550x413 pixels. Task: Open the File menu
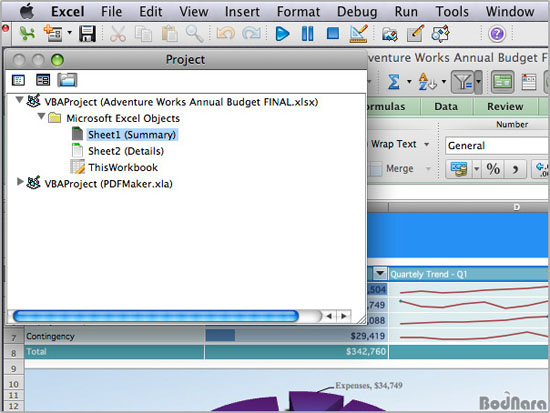tap(111, 12)
